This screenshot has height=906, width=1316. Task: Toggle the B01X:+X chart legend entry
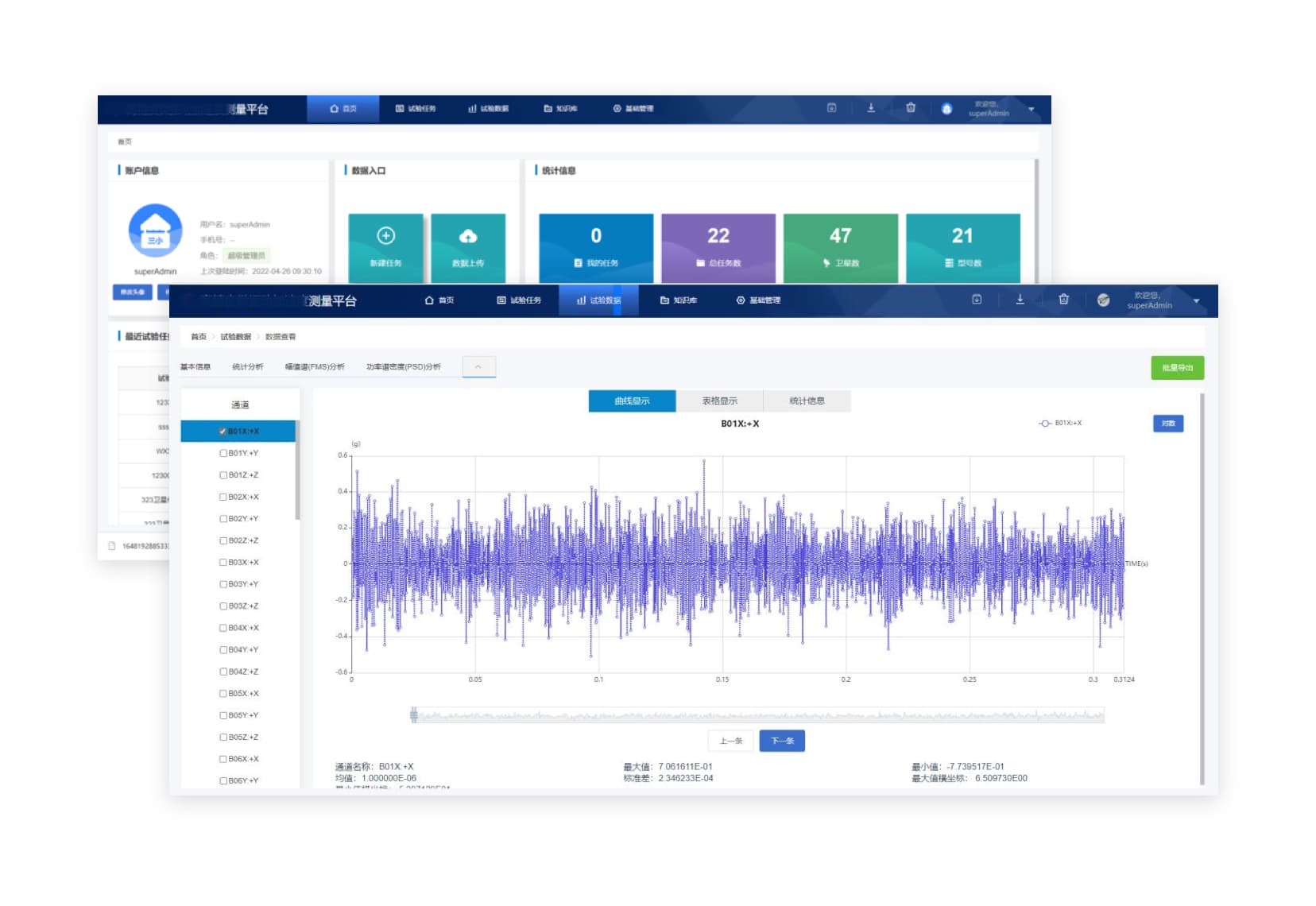pyautogui.click(x=1060, y=424)
